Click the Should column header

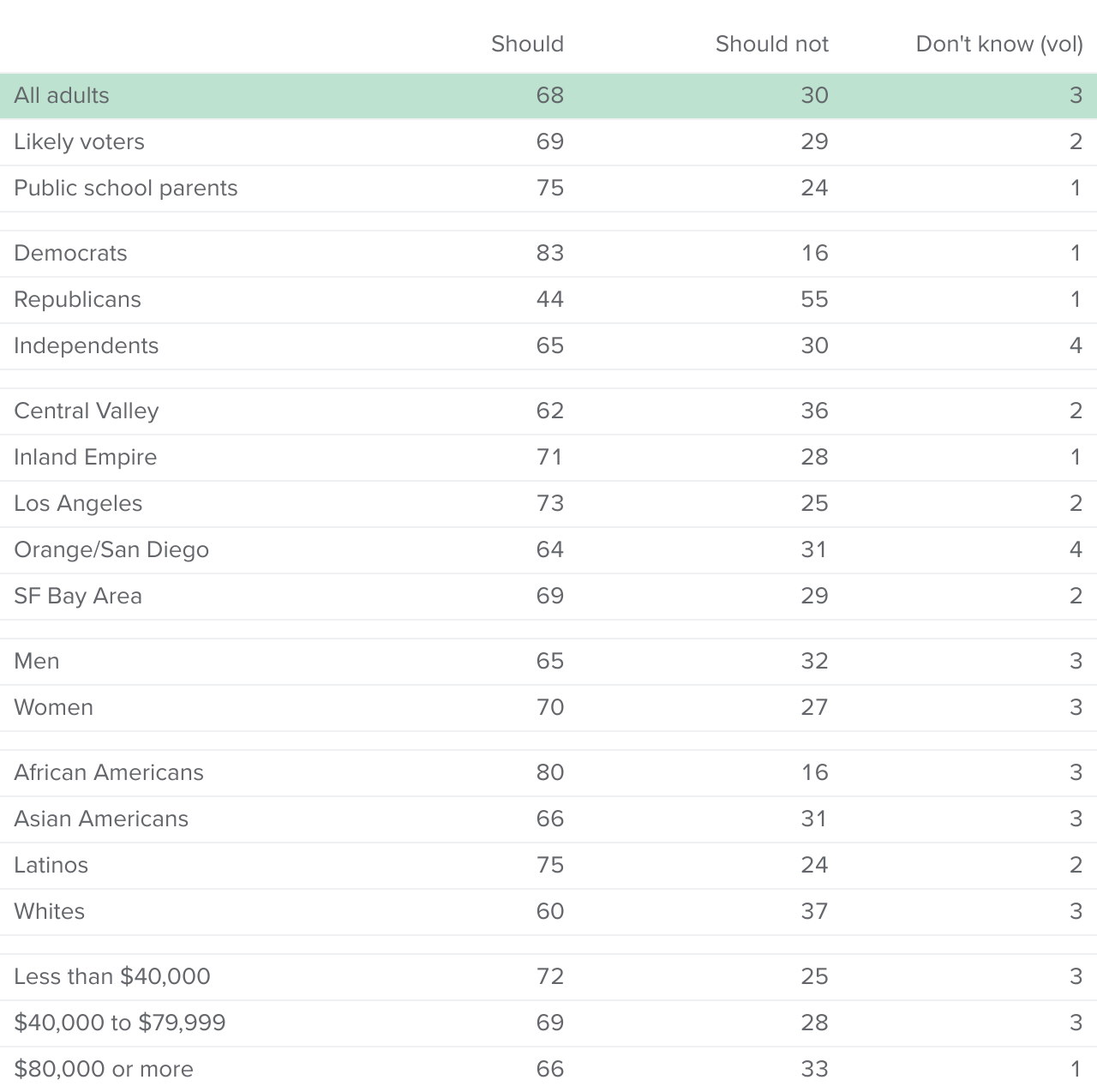coord(527,44)
